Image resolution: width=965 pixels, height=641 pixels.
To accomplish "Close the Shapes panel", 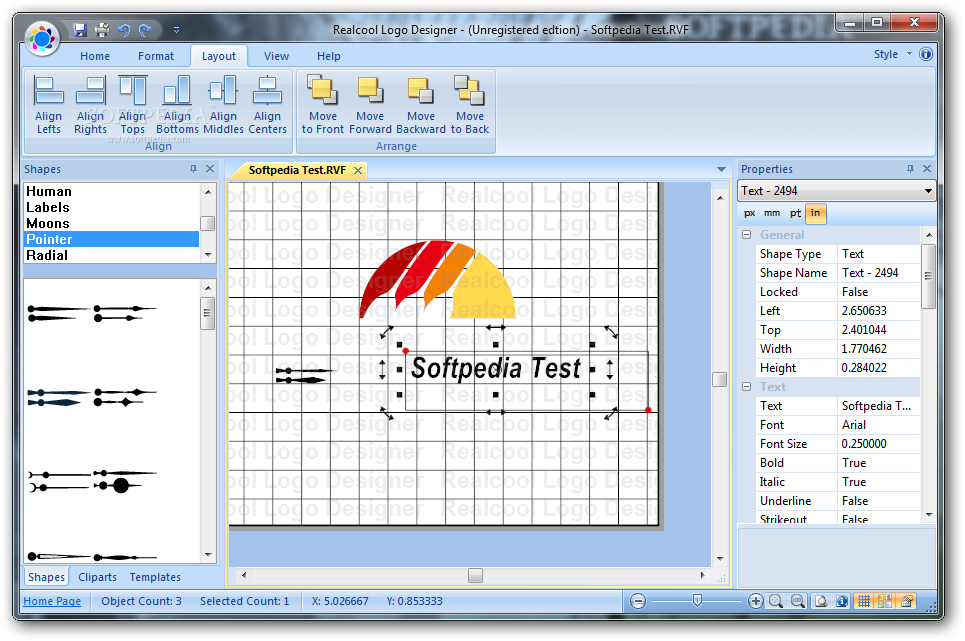I will (210, 169).
